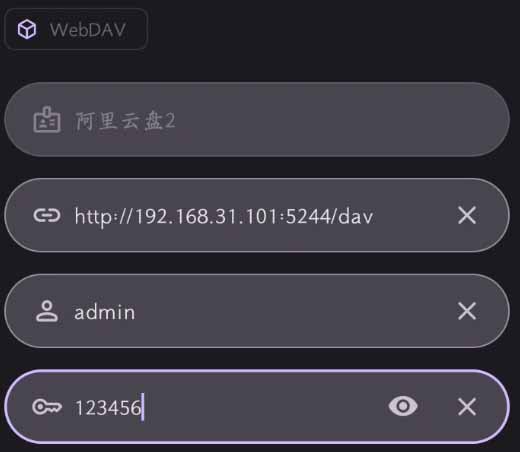
Task: Click the user profile icon beside admin
Action: pos(47,311)
